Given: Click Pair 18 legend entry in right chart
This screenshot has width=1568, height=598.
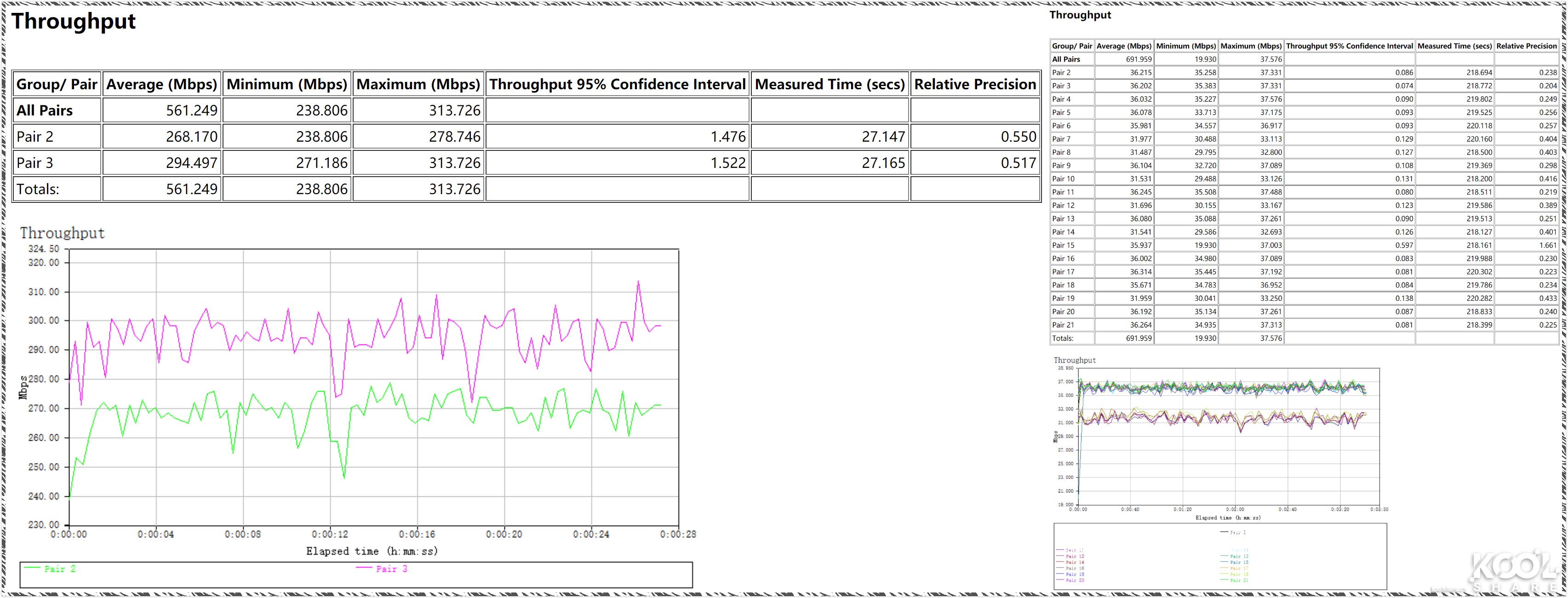Looking at the screenshot, I should (x=1075, y=574).
